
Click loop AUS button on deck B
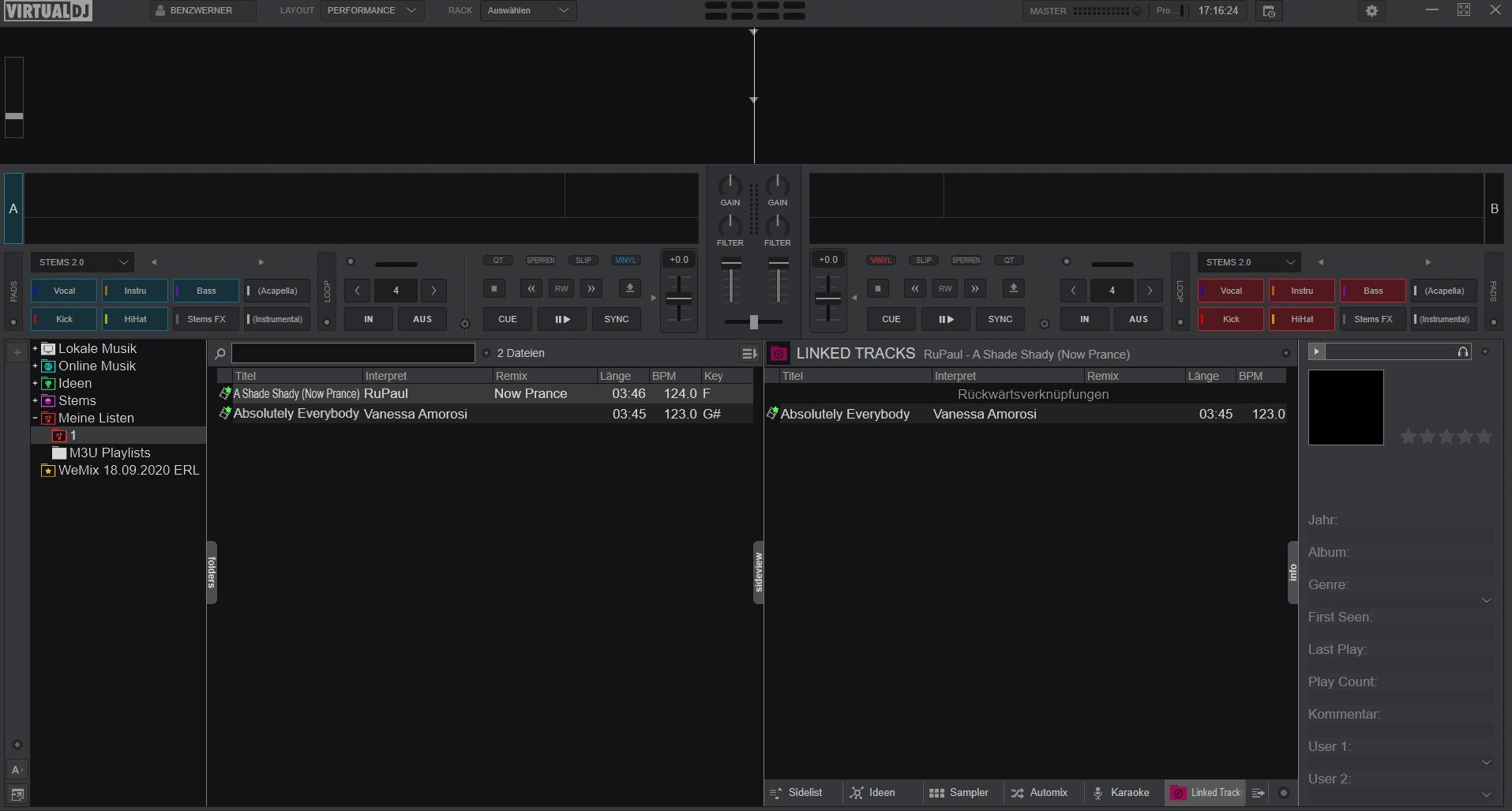click(1139, 319)
